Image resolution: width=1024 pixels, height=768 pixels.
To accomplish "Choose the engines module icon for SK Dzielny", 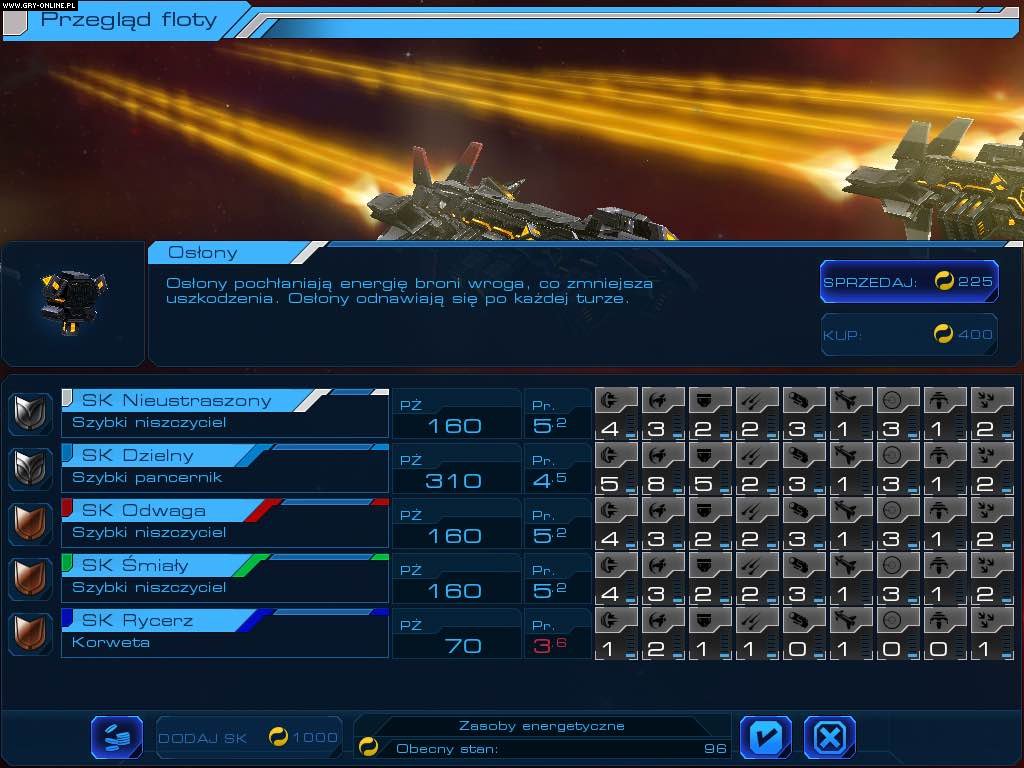I will [x=616, y=455].
